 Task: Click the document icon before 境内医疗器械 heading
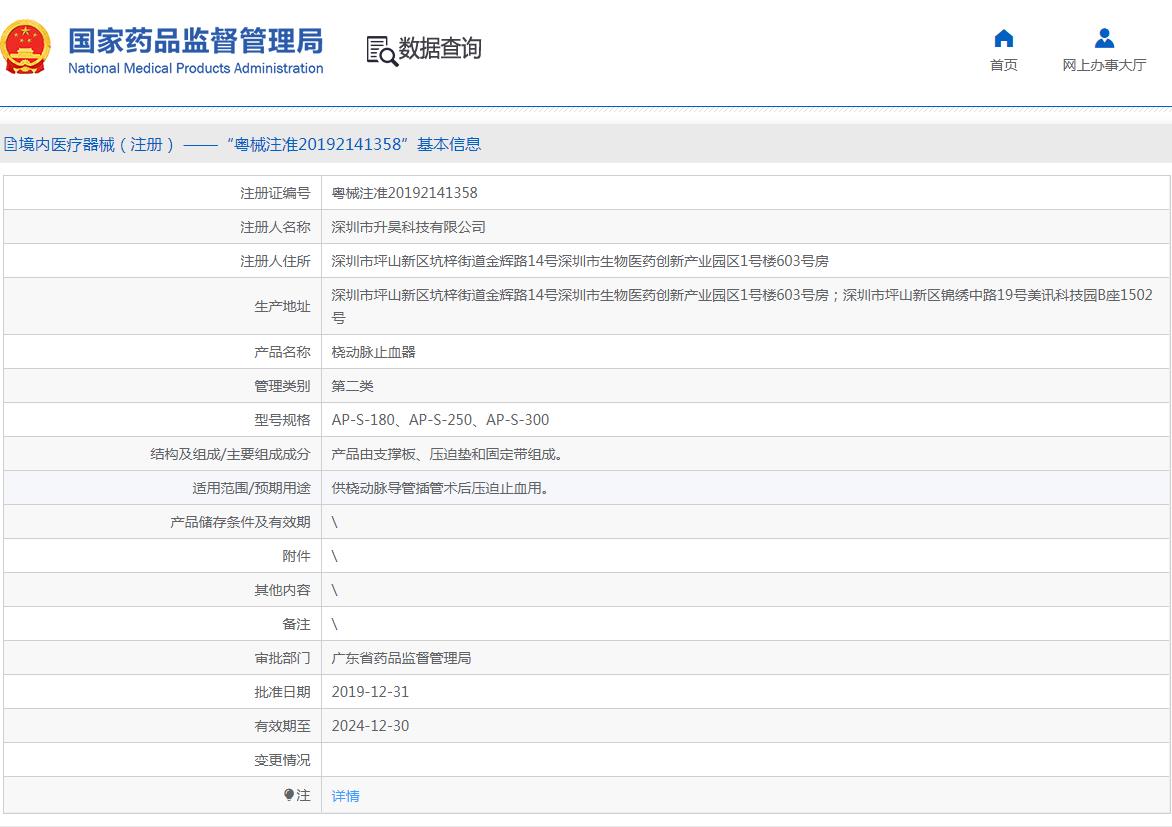(x=9, y=145)
